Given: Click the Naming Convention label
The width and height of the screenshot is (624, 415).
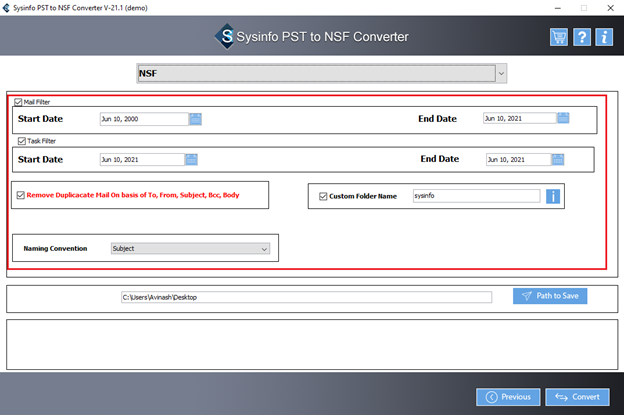Looking at the screenshot, I should [x=55, y=248].
